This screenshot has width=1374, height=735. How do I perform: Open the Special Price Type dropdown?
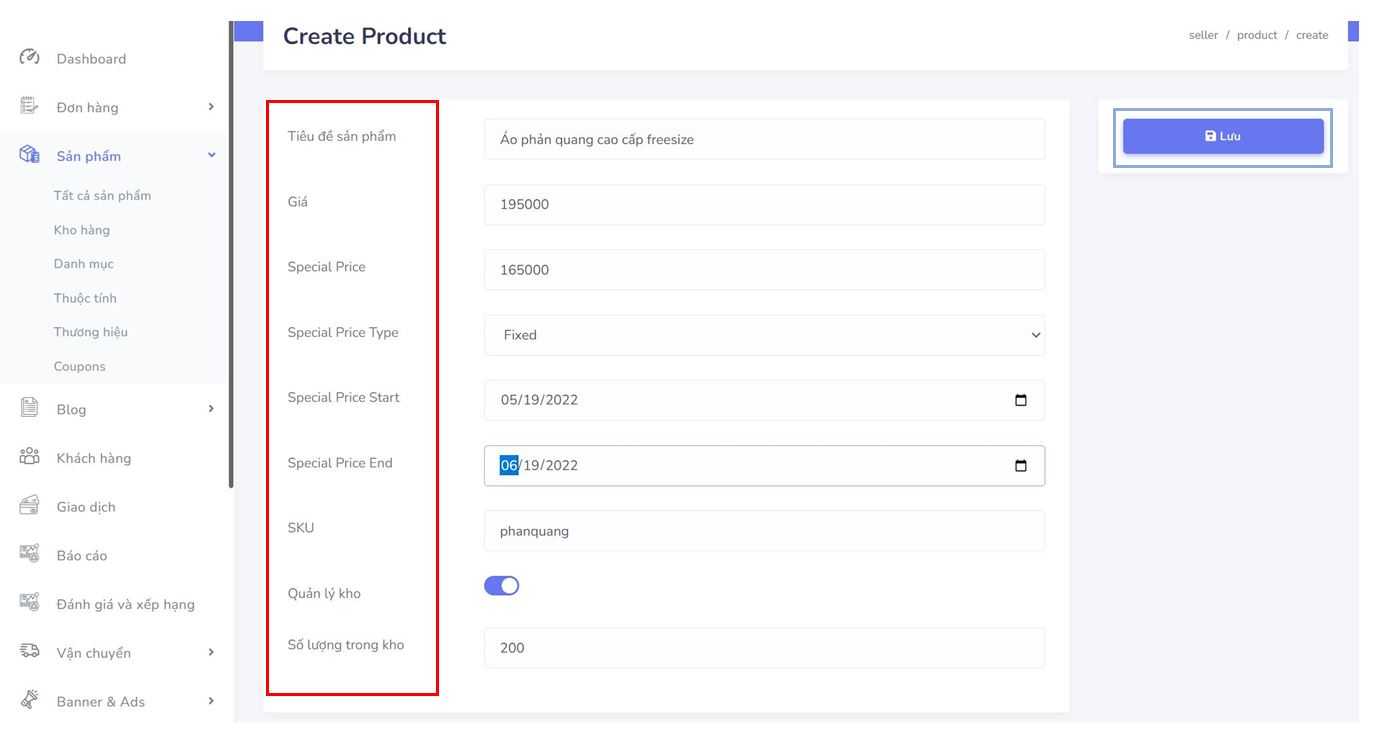tap(764, 335)
